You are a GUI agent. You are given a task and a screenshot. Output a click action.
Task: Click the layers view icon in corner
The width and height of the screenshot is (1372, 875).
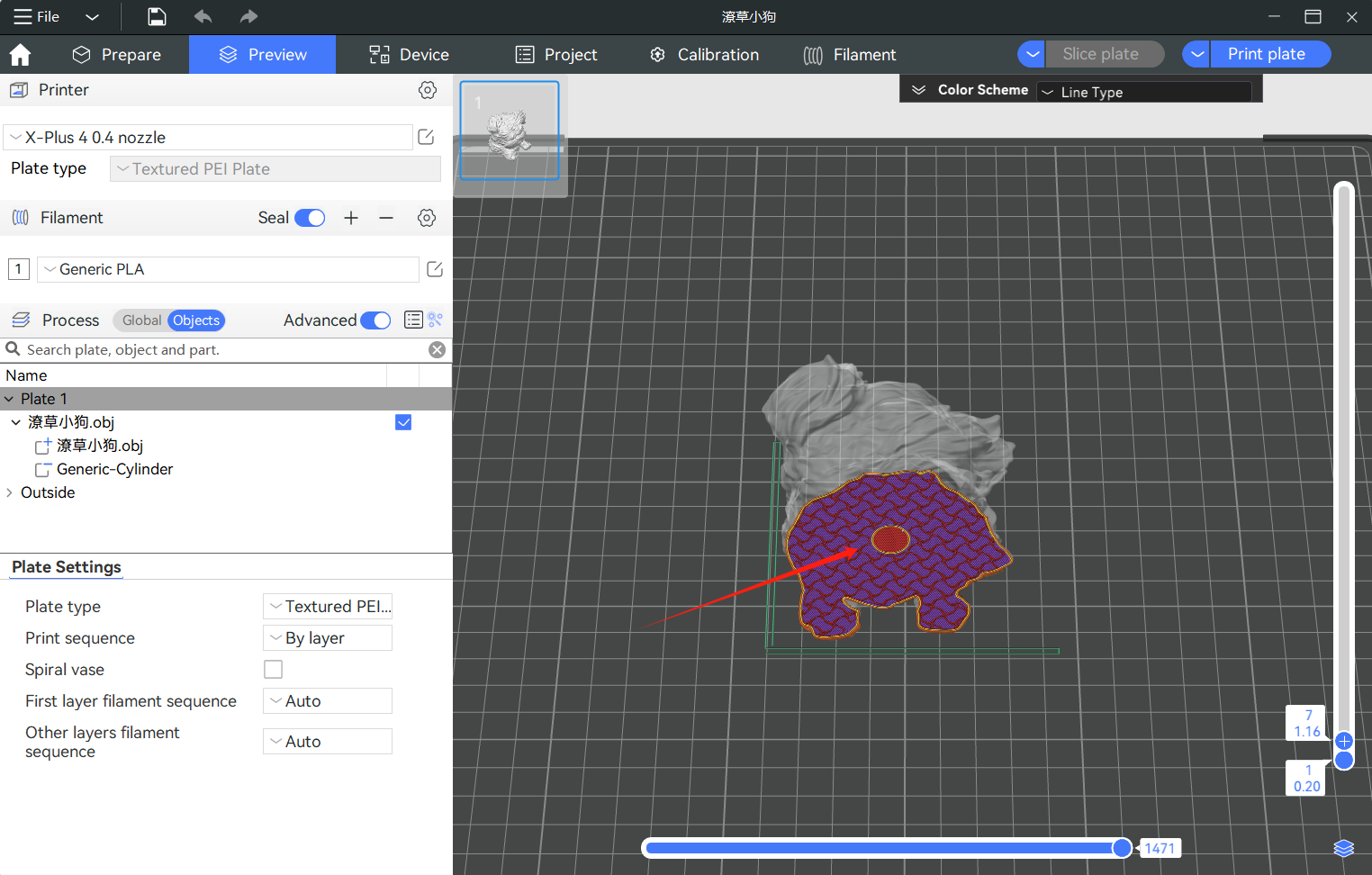click(x=1344, y=848)
